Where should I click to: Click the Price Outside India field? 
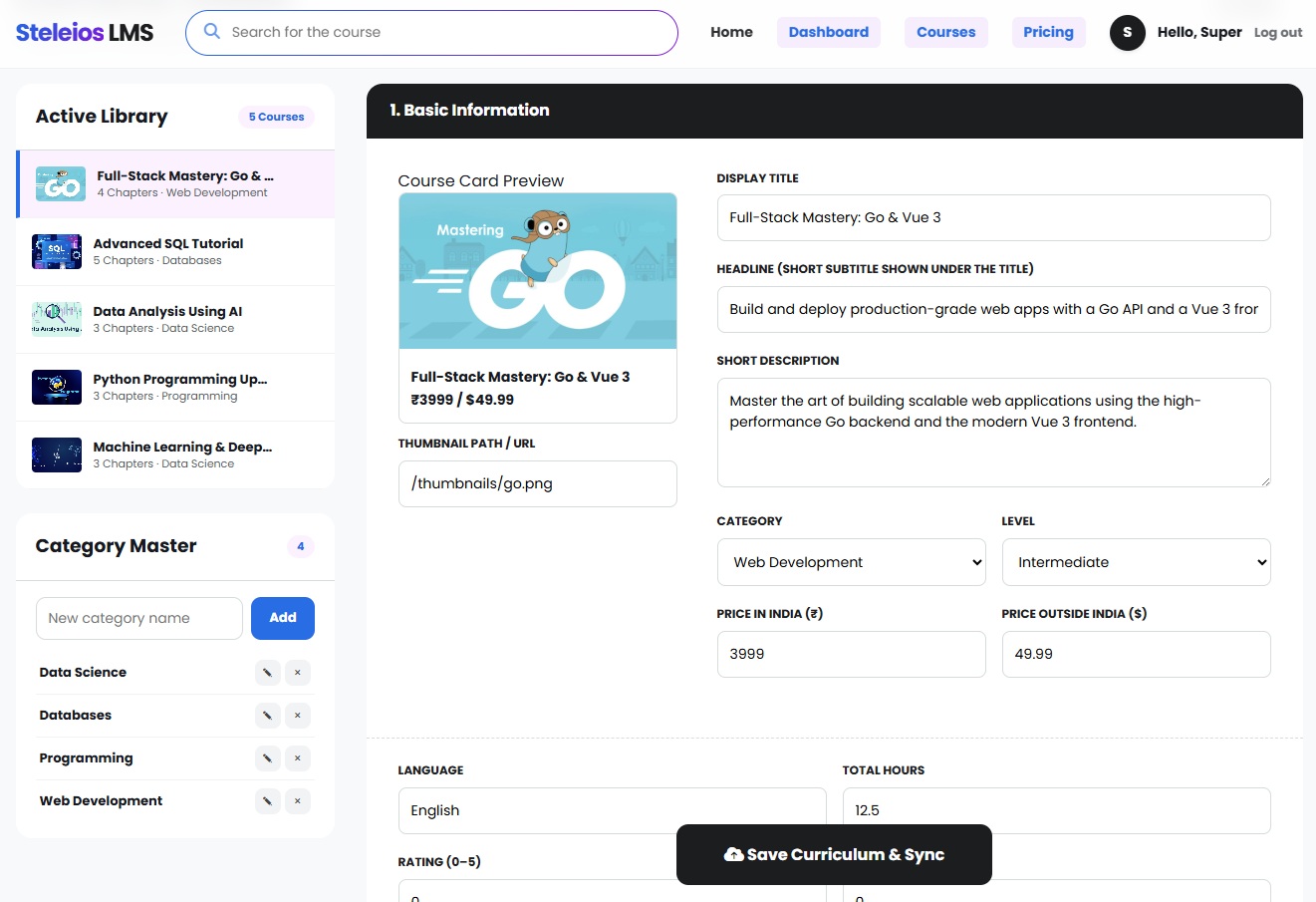(1136, 654)
